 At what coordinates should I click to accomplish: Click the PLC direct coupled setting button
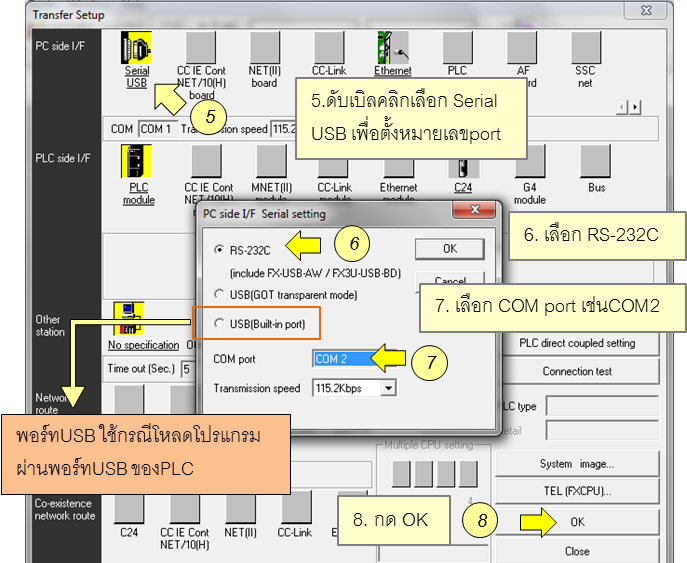pyautogui.click(x=577, y=343)
